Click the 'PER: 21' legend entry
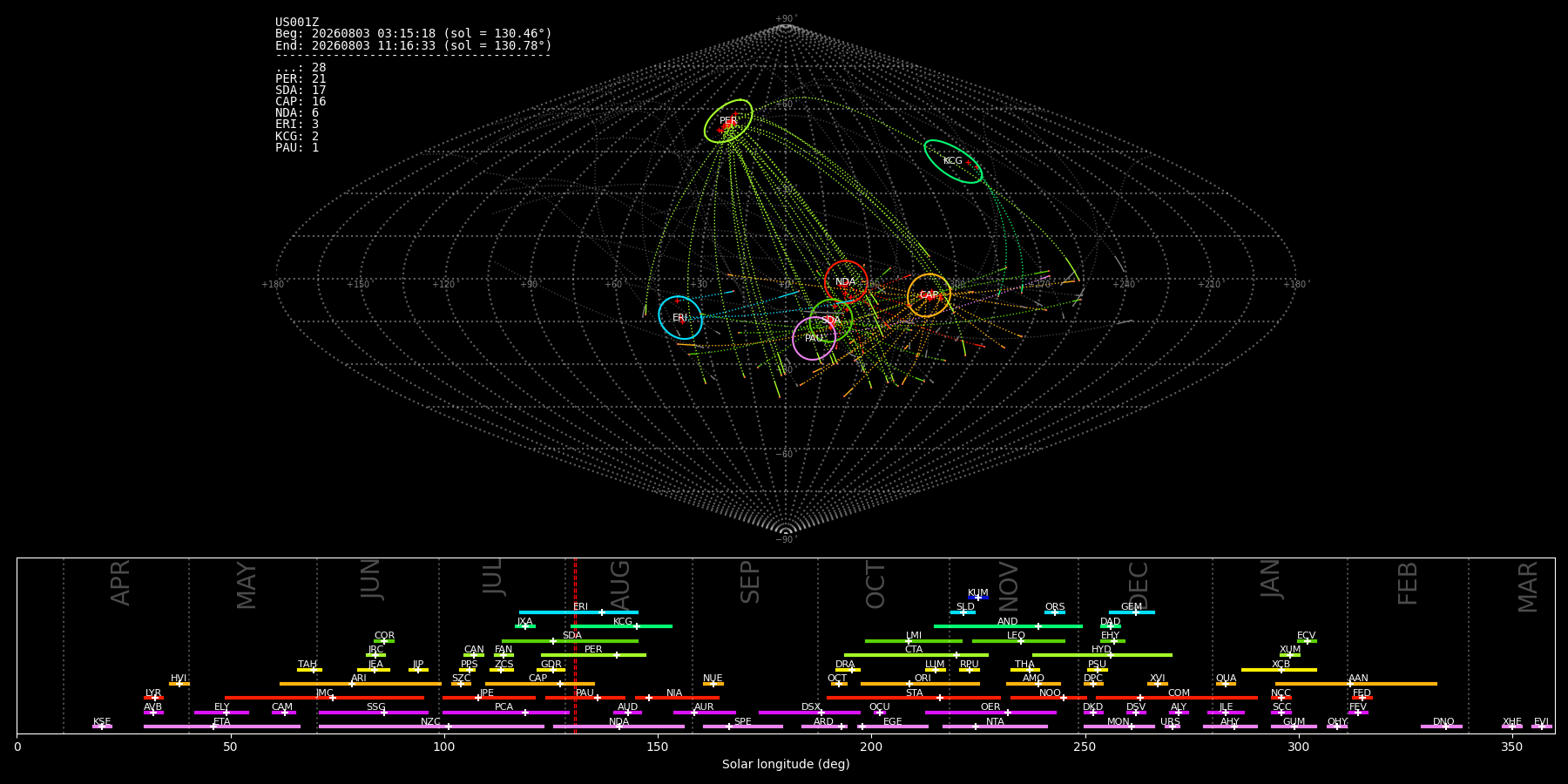The image size is (1568, 784). (301, 79)
